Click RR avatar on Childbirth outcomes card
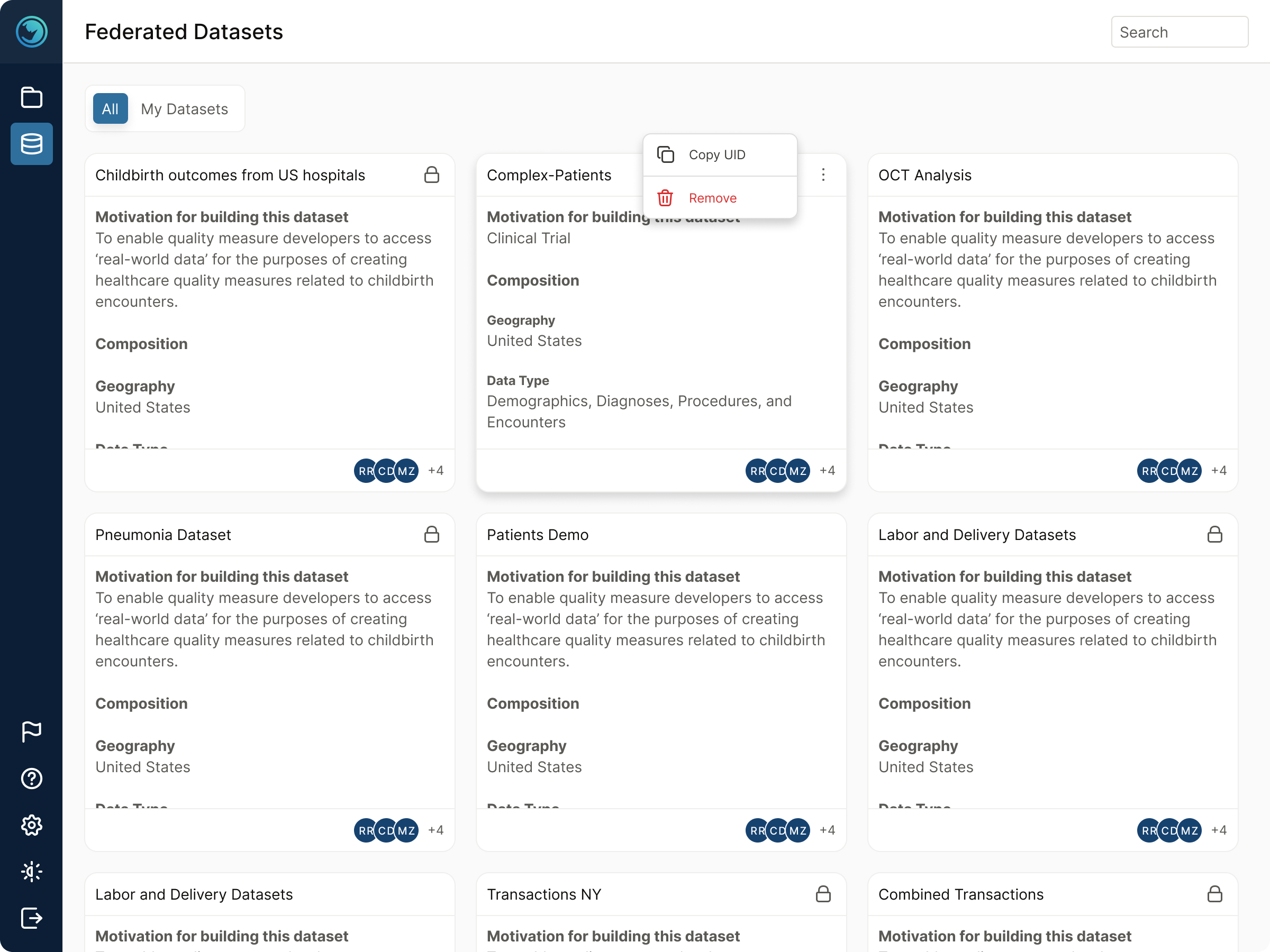Image resolution: width=1270 pixels, height=952 pixels. click(x=365, y=471)
